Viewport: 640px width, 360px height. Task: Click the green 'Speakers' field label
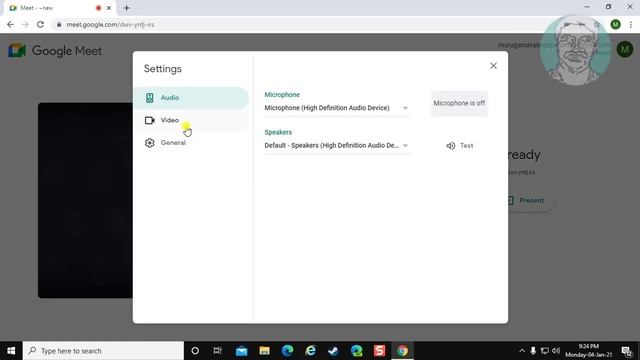pos(278,132)
